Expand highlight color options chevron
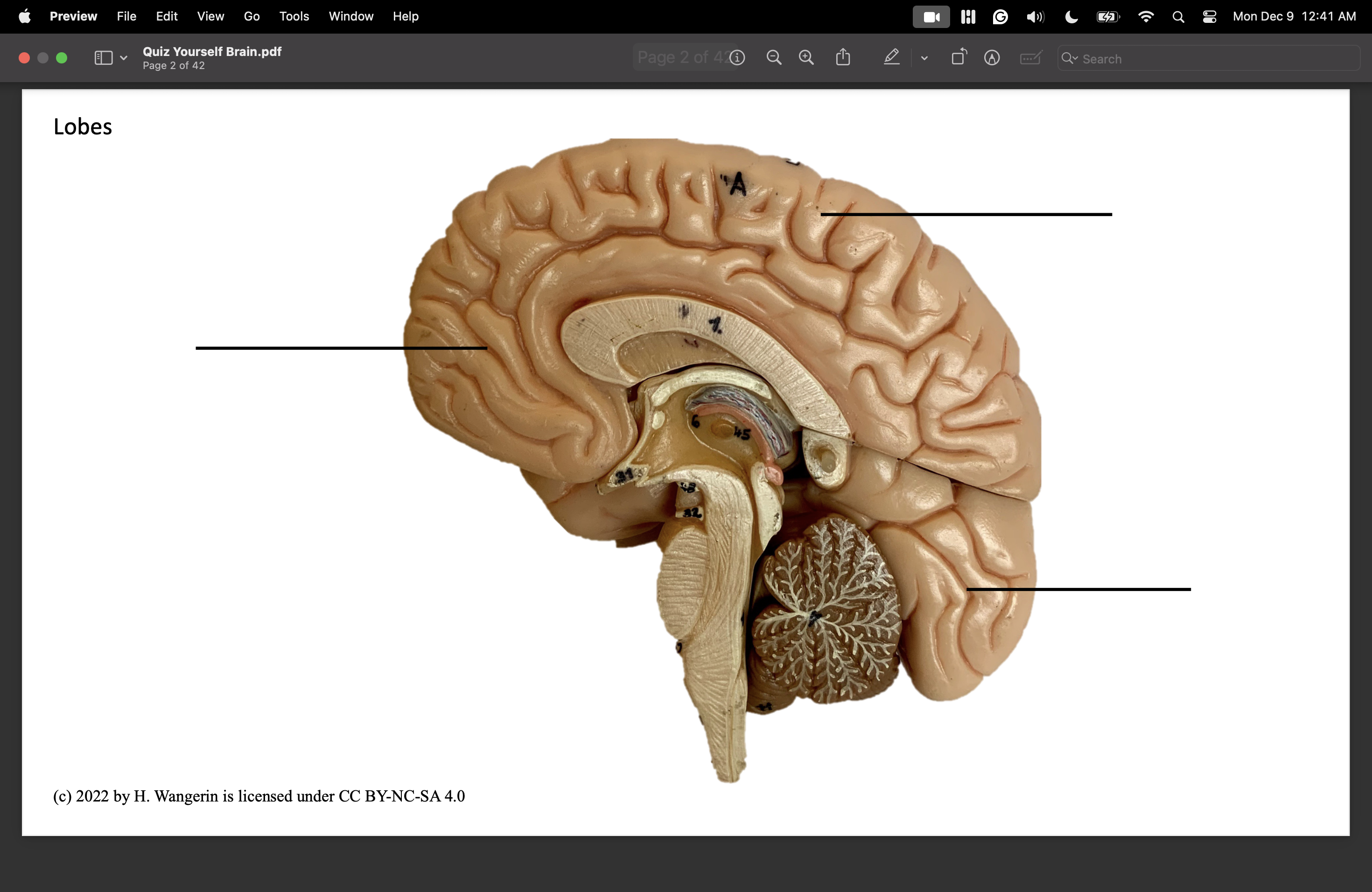 click(x=924, y=58)
